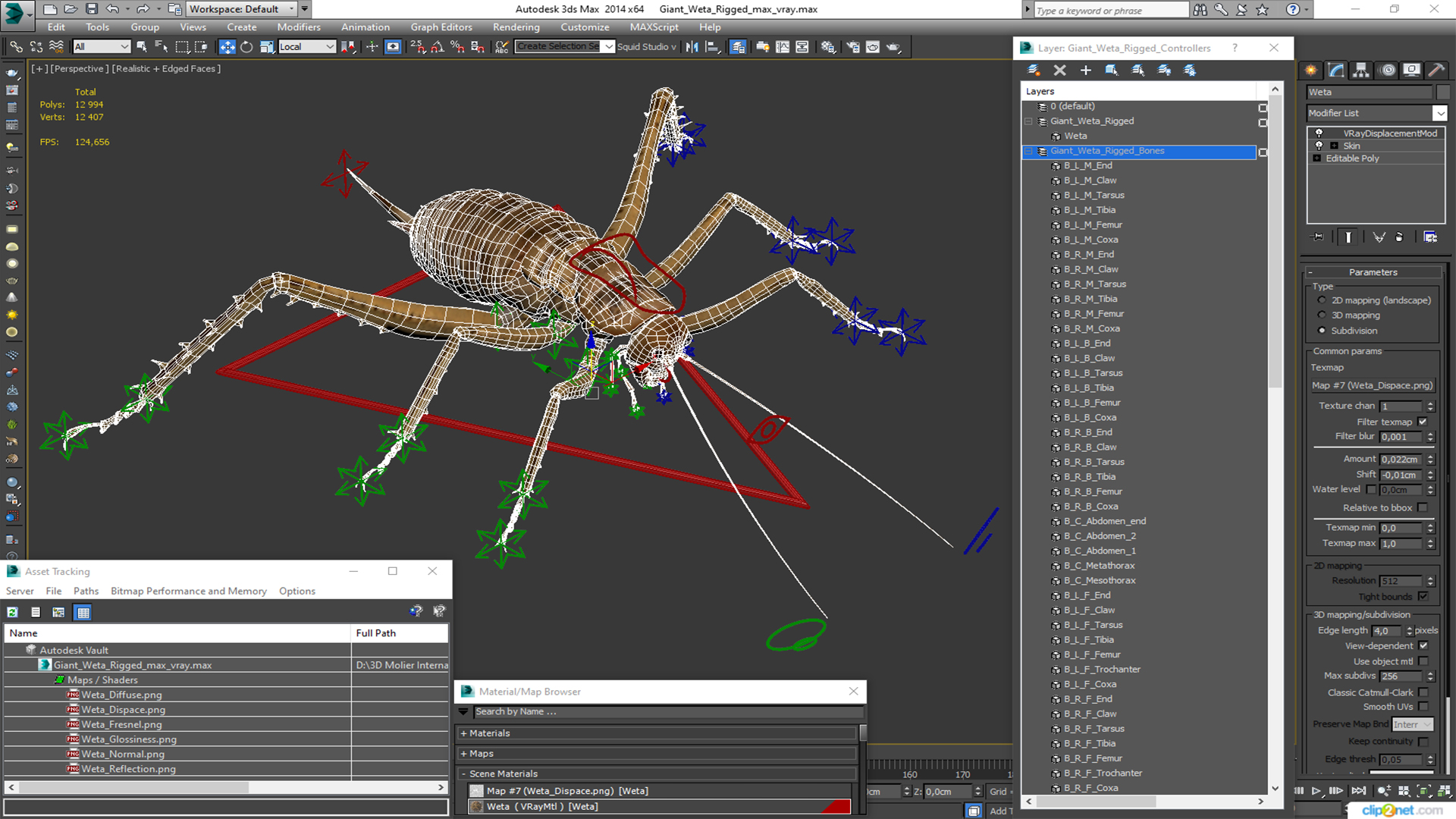Open Paths menu in Asset Tracking

pyautogui.click(x=86, y=591)
